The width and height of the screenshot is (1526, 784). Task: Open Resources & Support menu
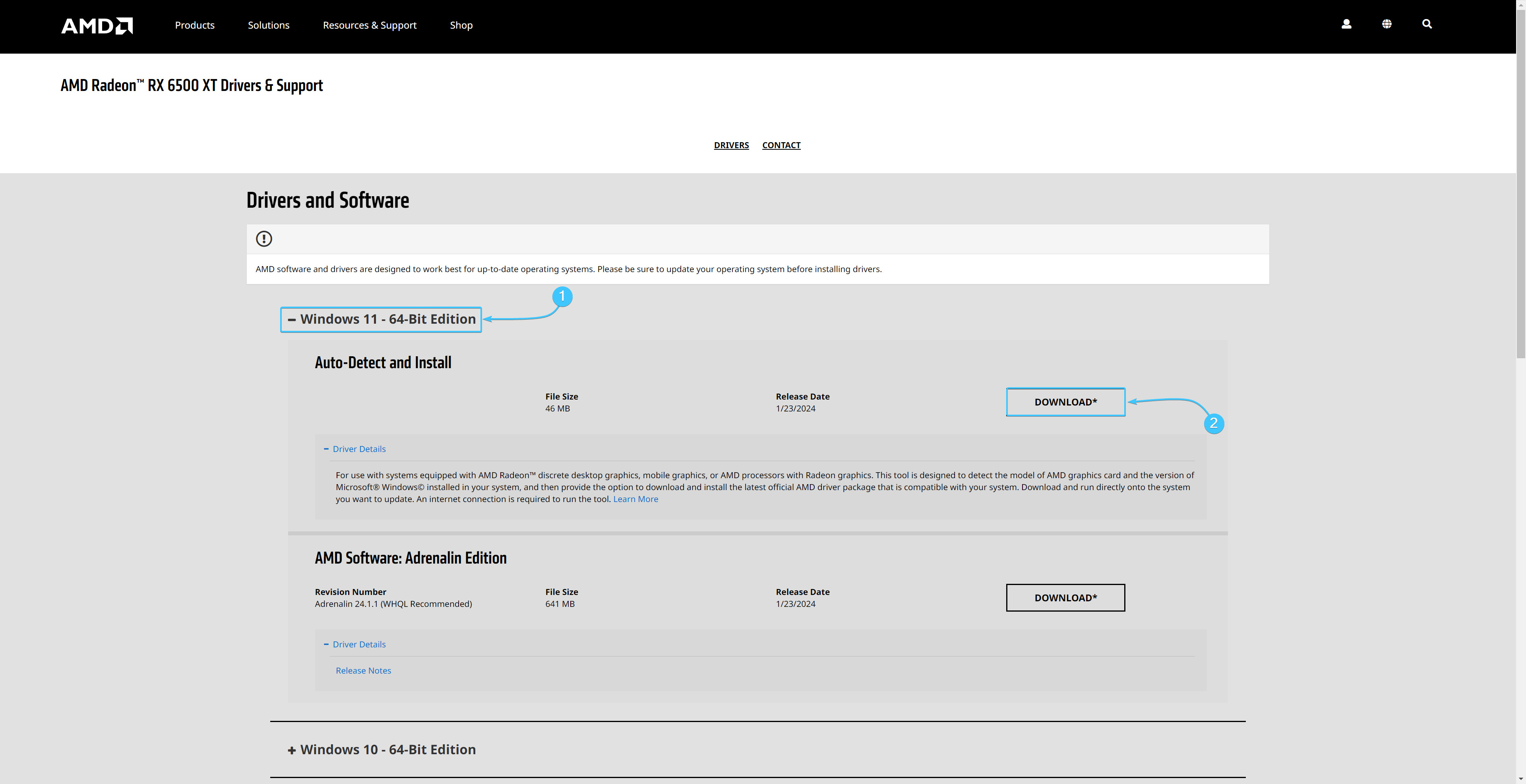(x=369, y=25)
